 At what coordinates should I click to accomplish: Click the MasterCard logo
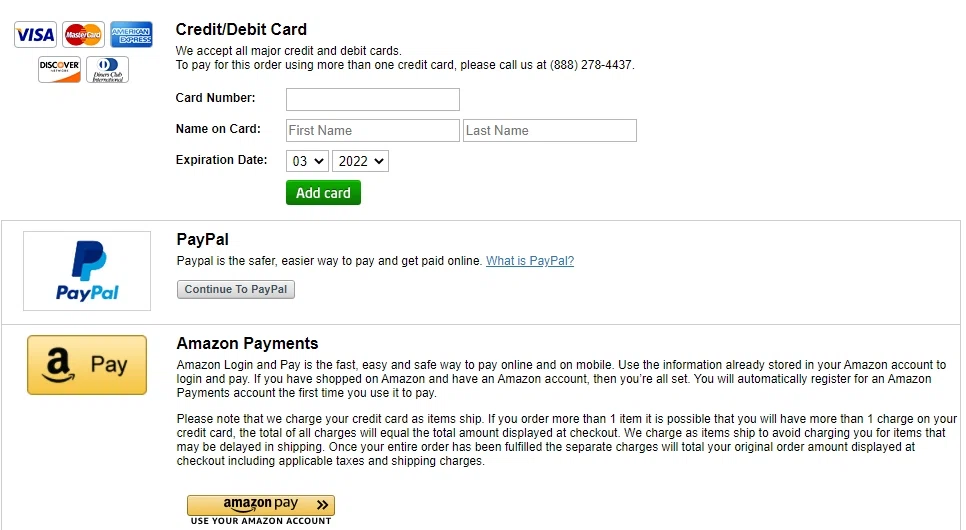coord(83,35)
